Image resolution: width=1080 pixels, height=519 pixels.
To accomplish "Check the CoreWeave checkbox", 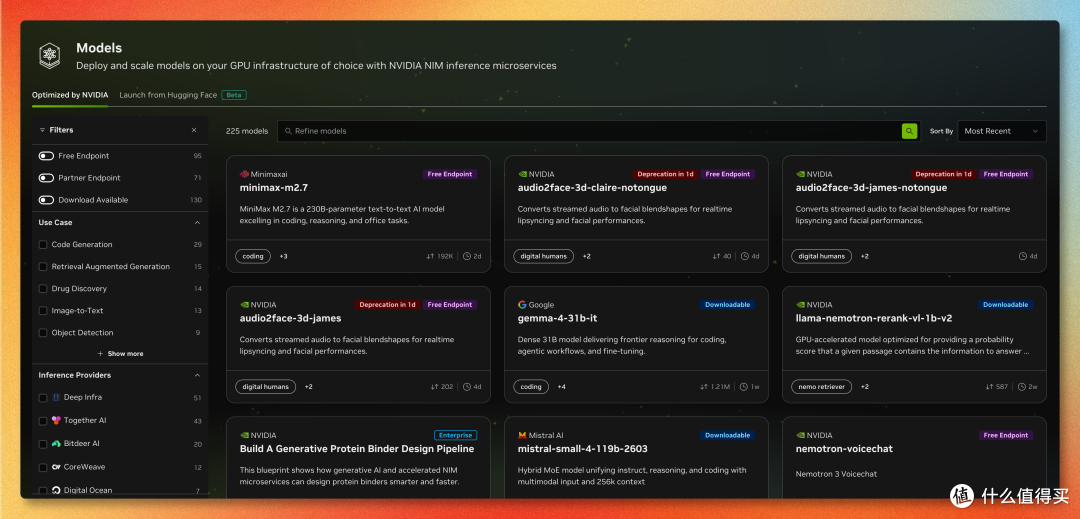I will (x=43, y=467).
